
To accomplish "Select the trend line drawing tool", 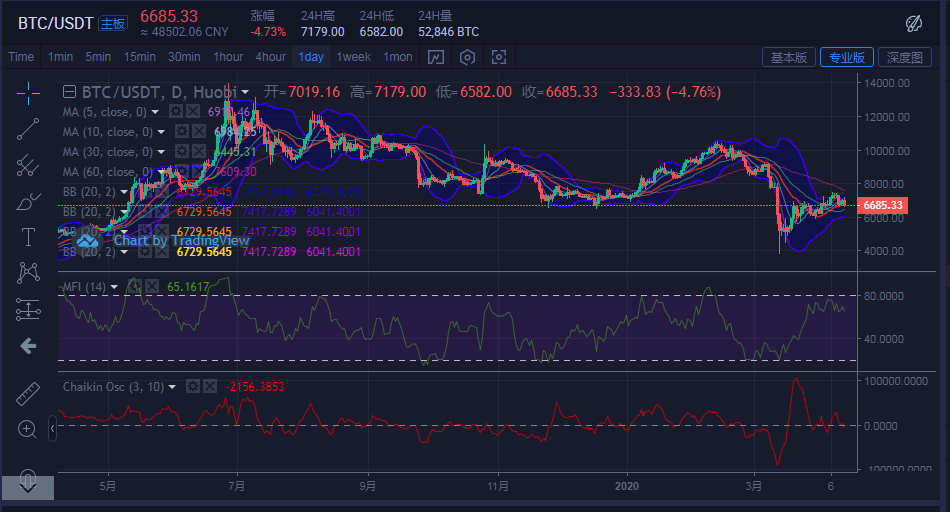I will pos(28,129).
